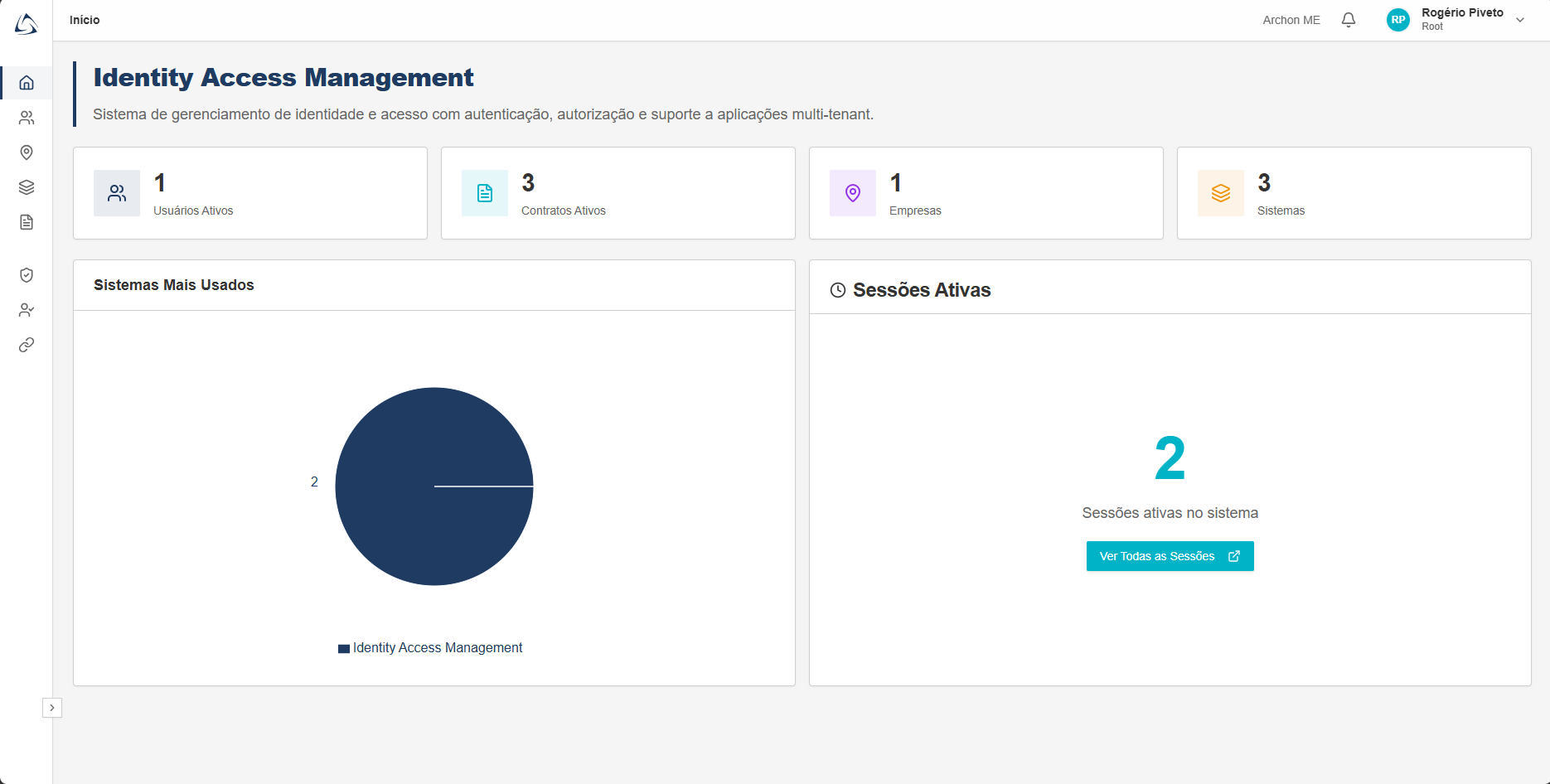Click the Usuários Ativos card icon

pos(117,193)
